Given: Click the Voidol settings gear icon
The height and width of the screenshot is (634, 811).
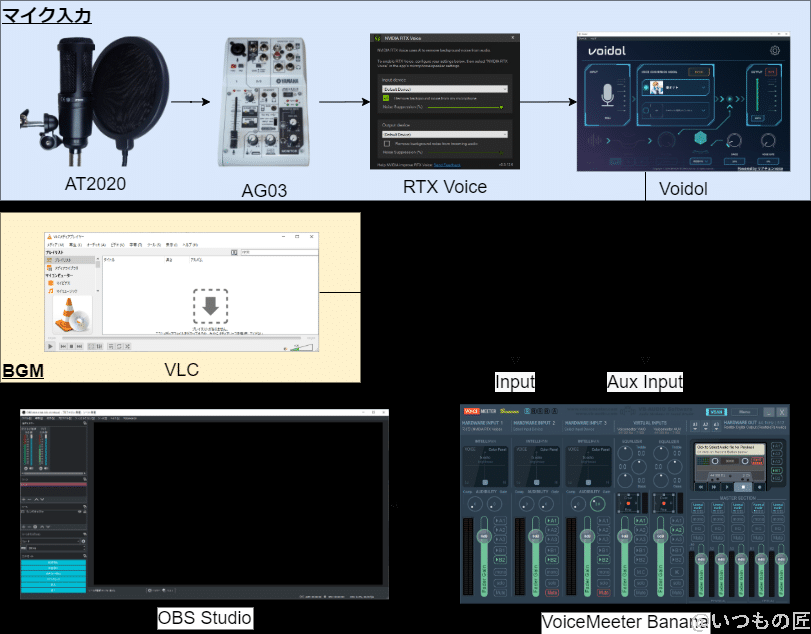Looking at the screenshot, I should click(775, 50).
